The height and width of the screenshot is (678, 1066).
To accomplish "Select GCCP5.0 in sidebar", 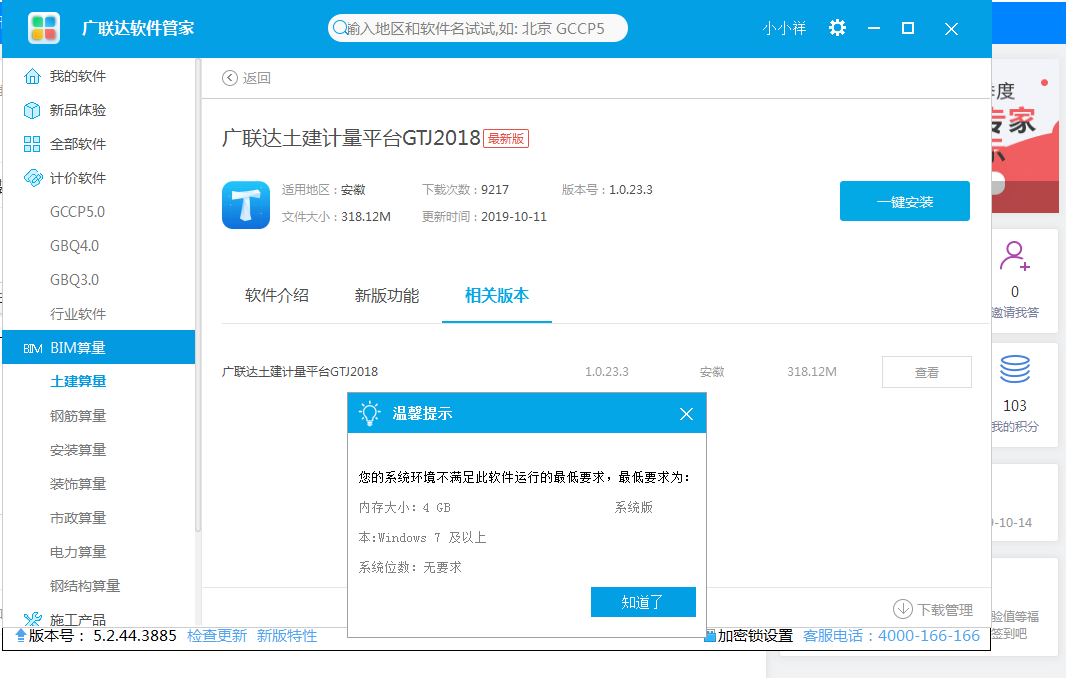I will (x=78, y=211).
